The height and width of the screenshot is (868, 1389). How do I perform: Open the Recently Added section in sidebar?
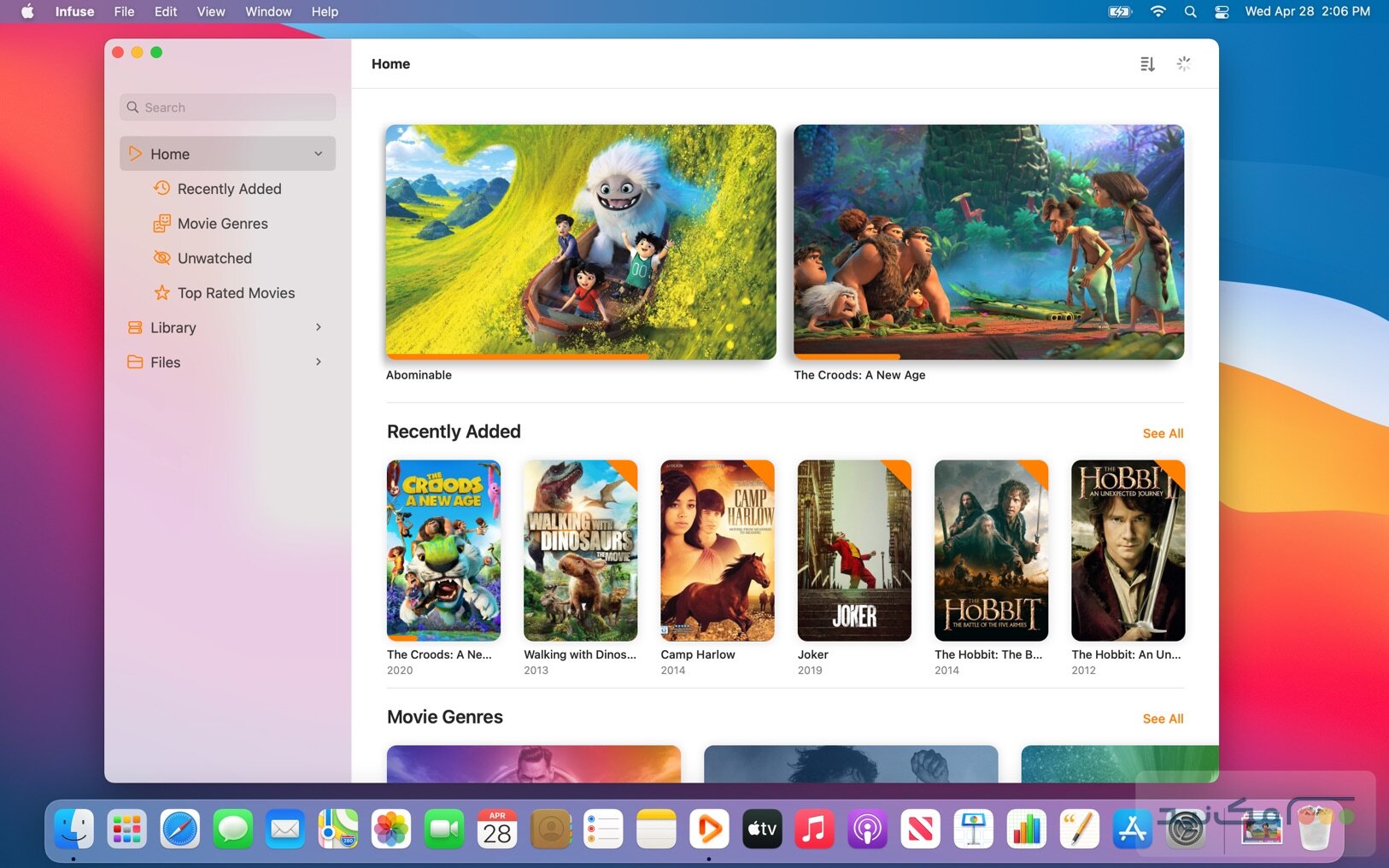[x=228, y=188]
